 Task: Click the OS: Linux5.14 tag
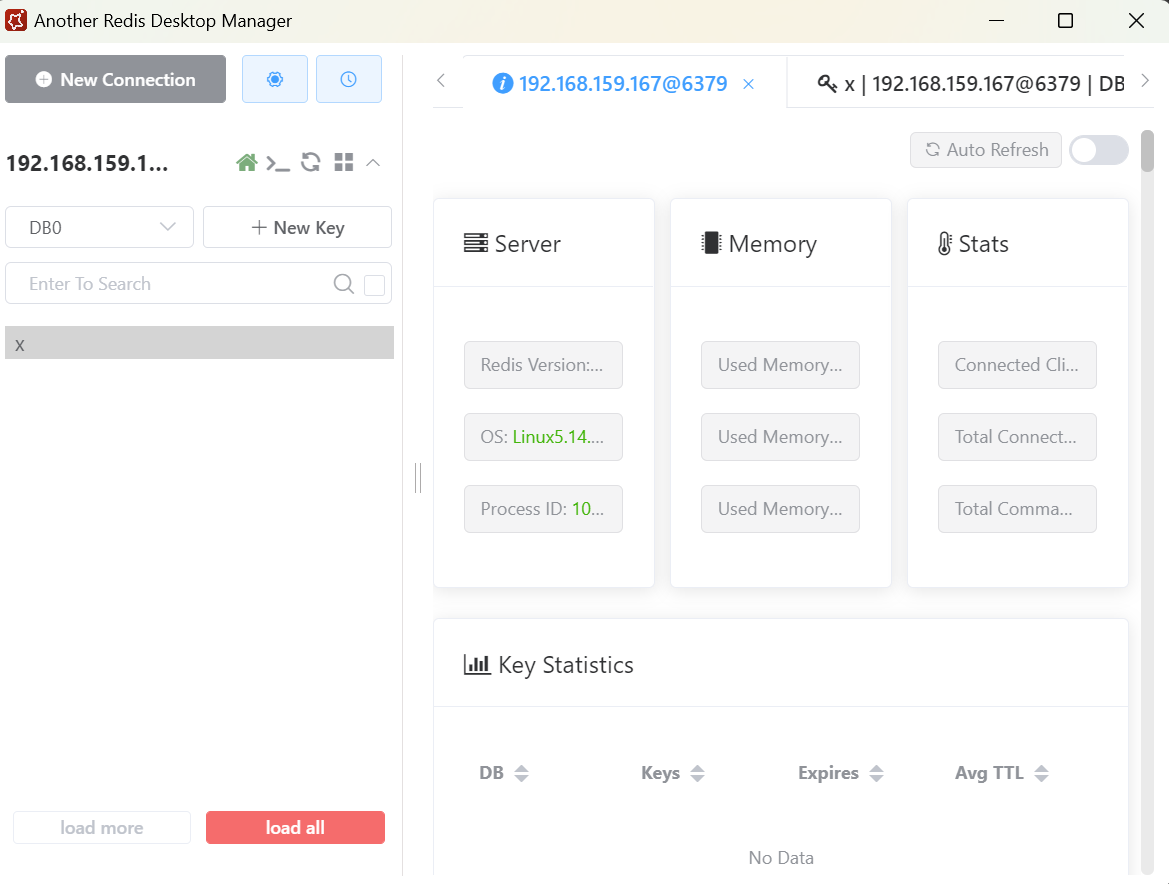point(543,437)
